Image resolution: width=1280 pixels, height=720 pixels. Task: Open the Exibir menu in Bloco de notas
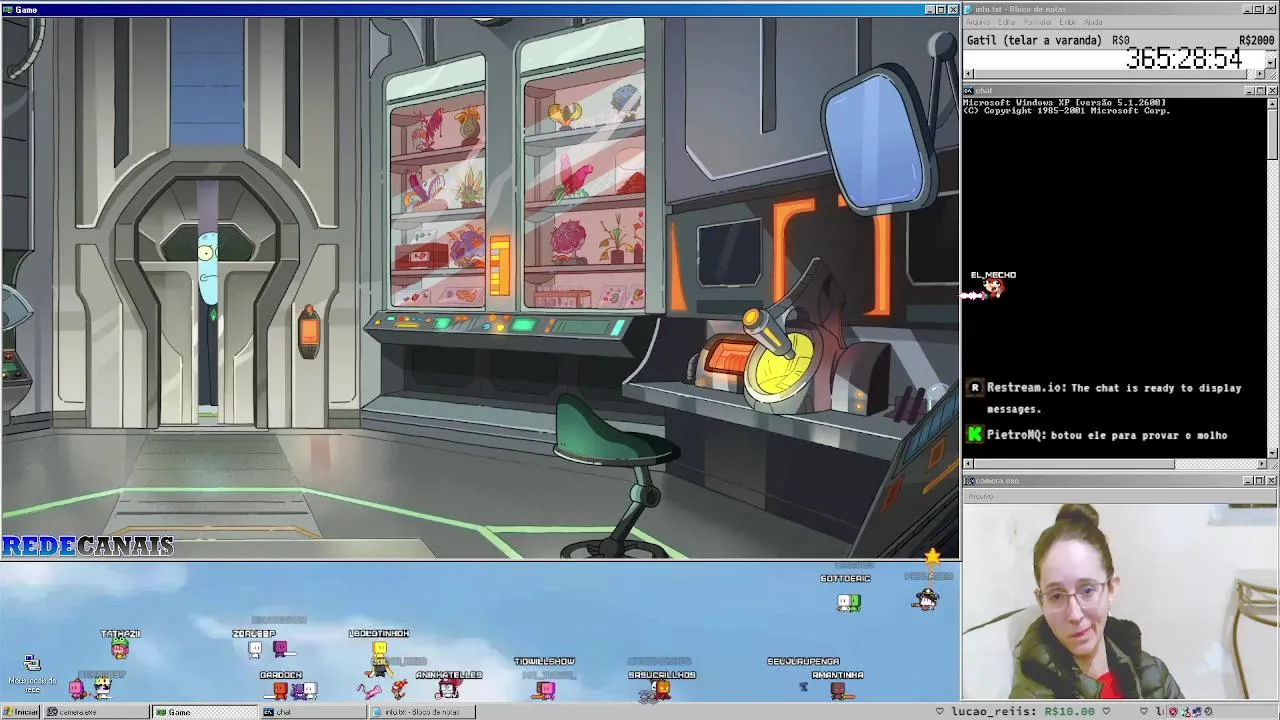click(1068, 22)
